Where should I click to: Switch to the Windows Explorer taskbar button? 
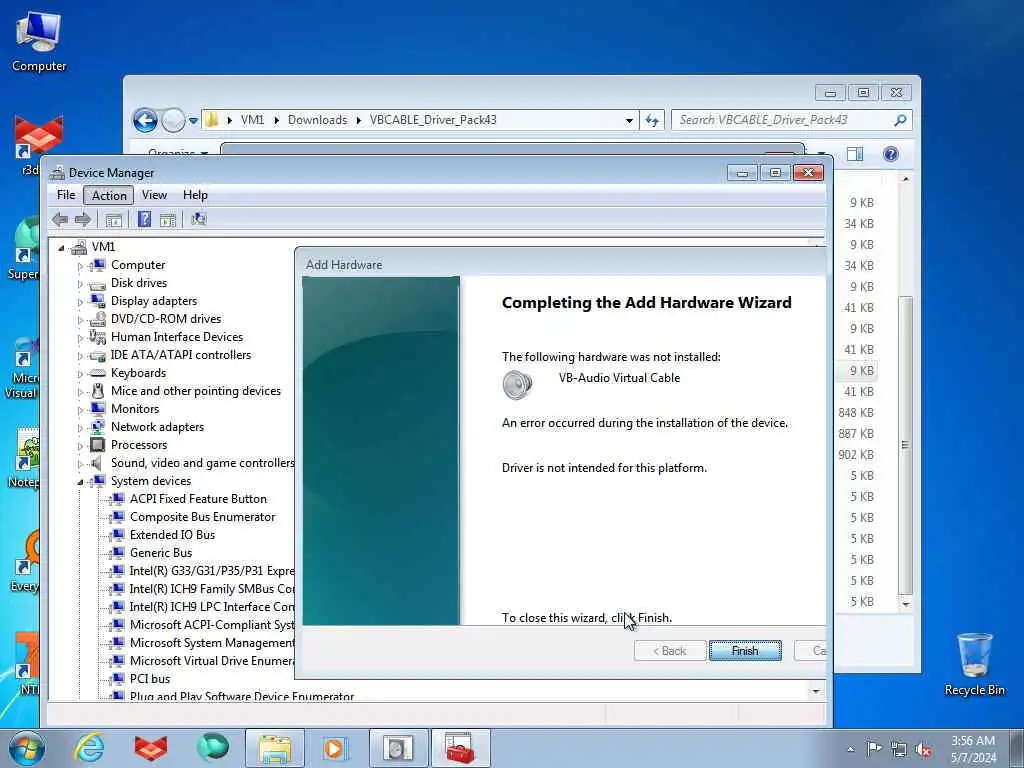coord(275,748)
